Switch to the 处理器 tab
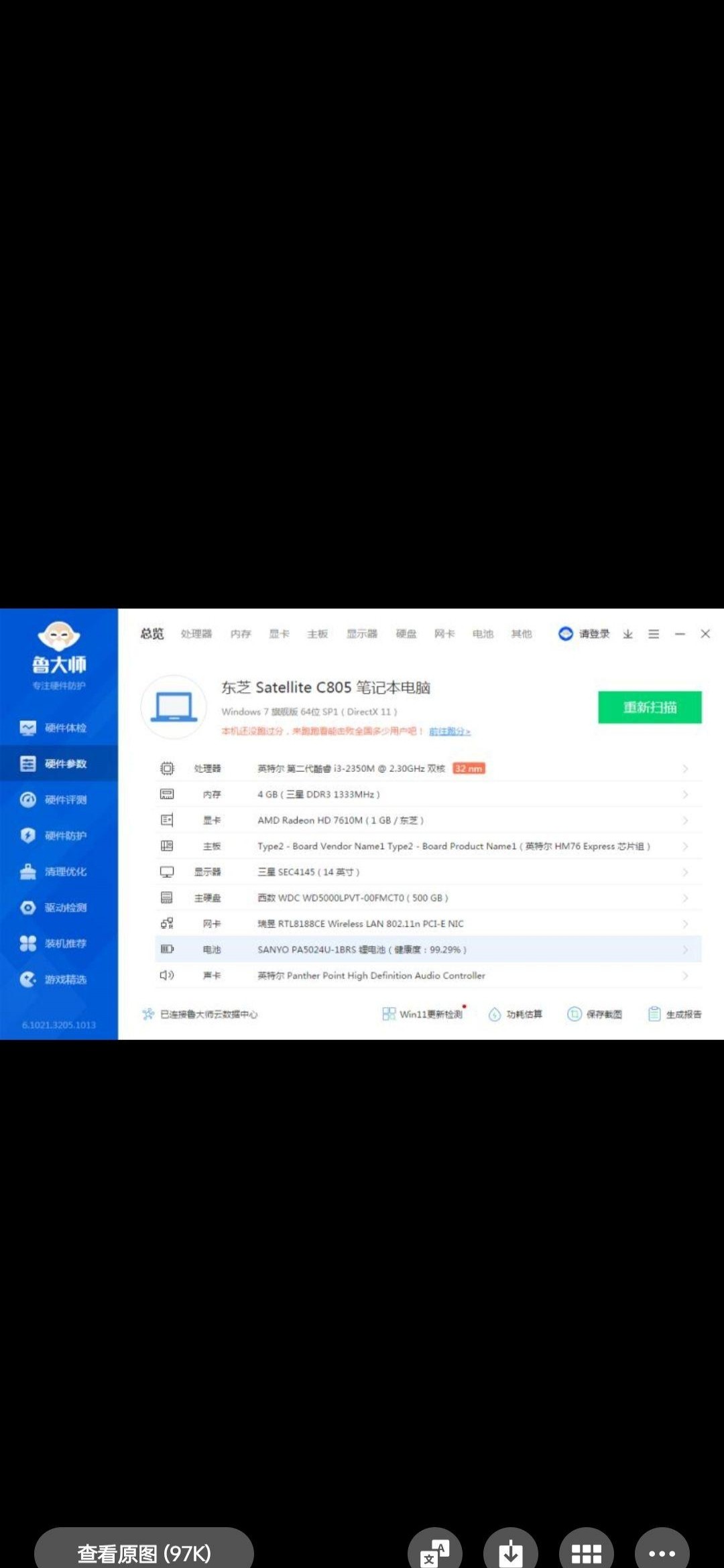Image resolution: width=724 pixels, height=1568 pixels. point(196,634)
